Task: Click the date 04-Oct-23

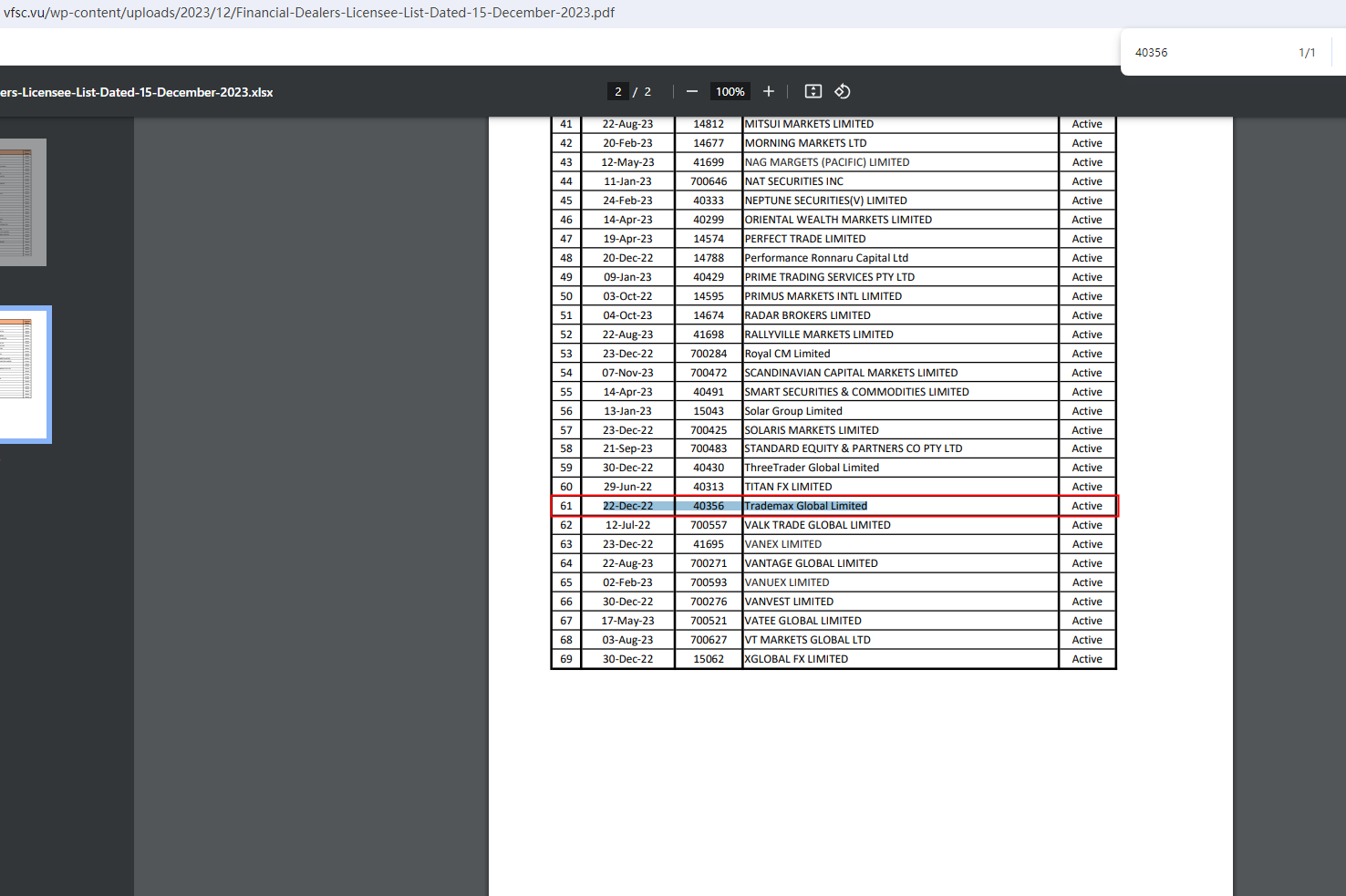Action: point(627,315)
